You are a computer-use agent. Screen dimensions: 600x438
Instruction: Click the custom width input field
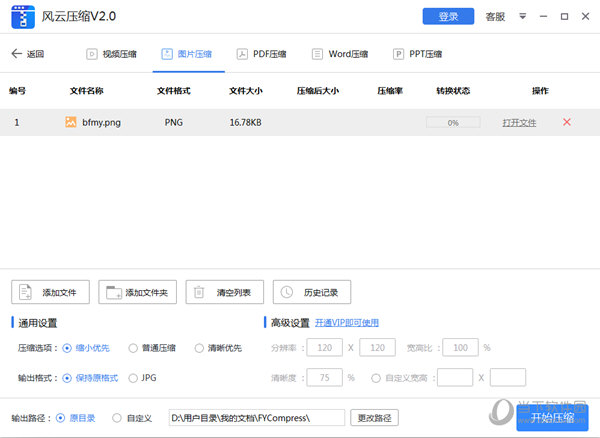[455, 378]
